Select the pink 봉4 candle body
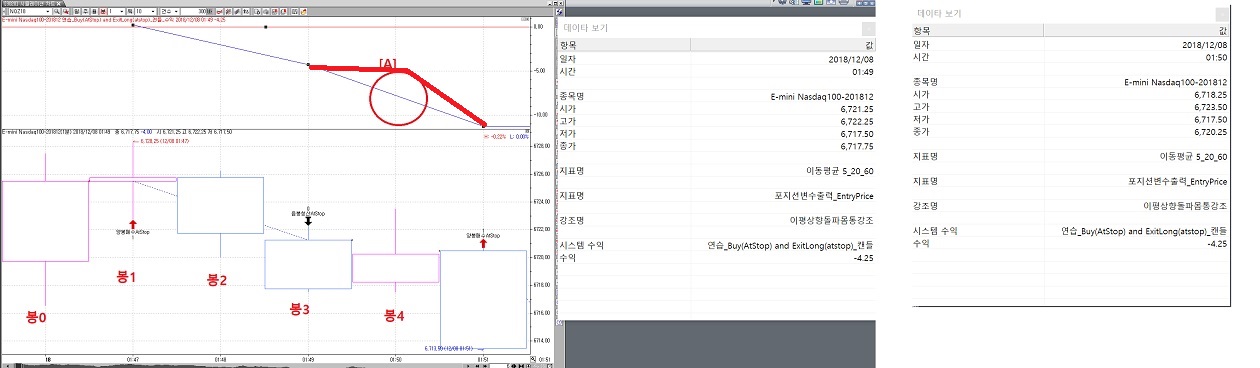Screen dimensions: 1260x368 pos(396,268)
